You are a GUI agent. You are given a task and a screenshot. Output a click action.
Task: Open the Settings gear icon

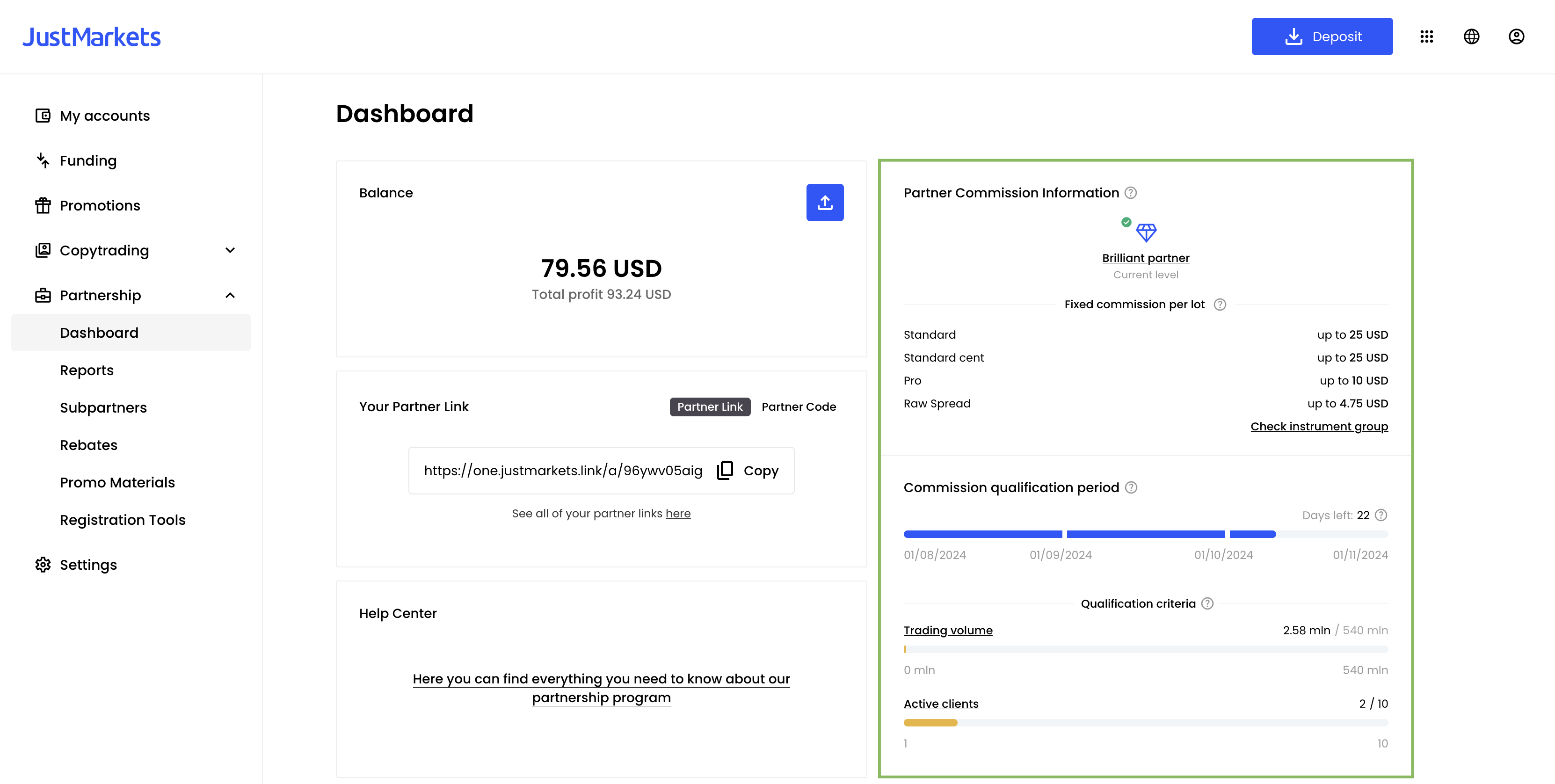pos(43,564)
